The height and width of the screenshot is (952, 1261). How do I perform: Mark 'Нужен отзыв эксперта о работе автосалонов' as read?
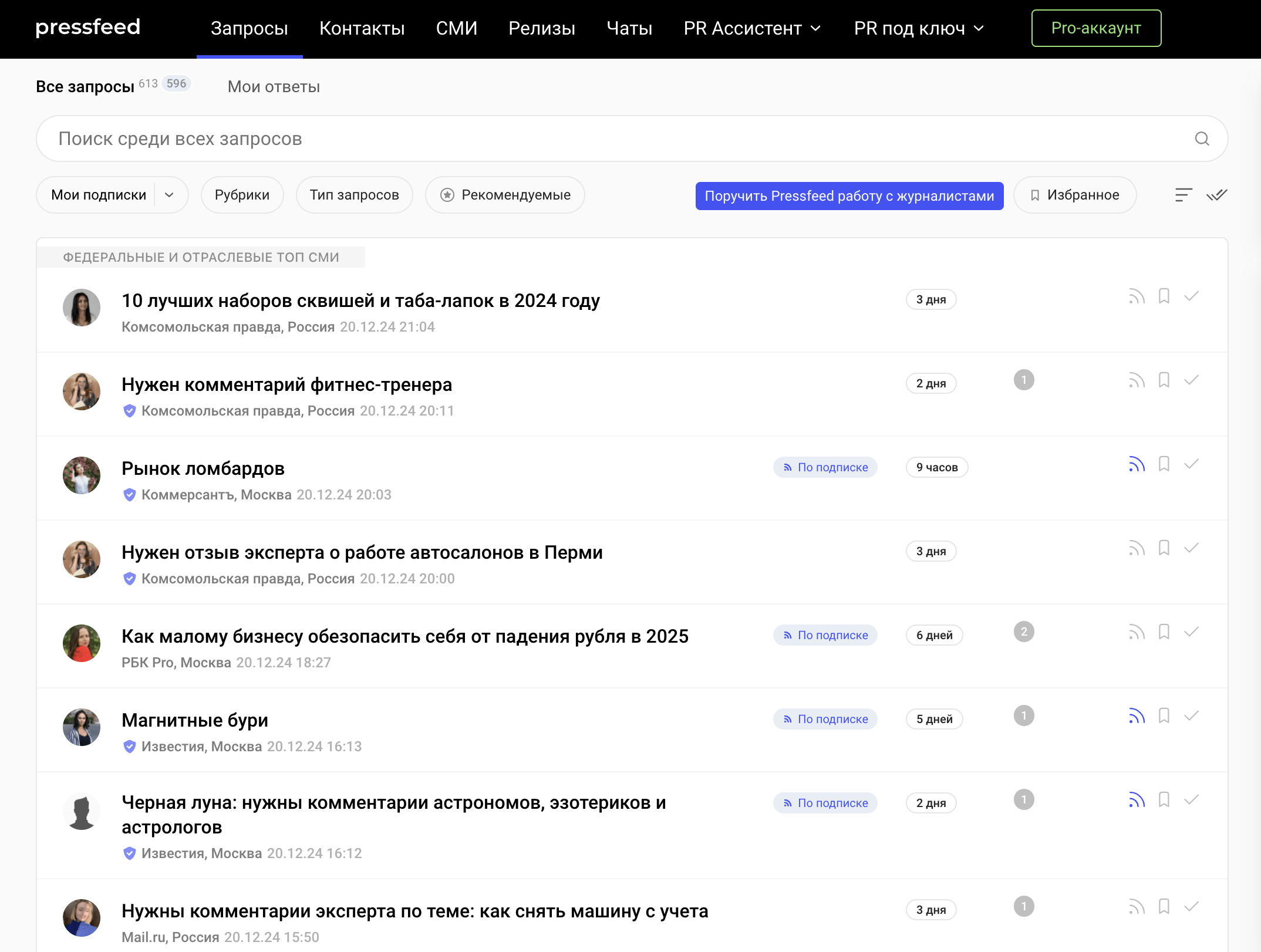(x=1191, y=548)
